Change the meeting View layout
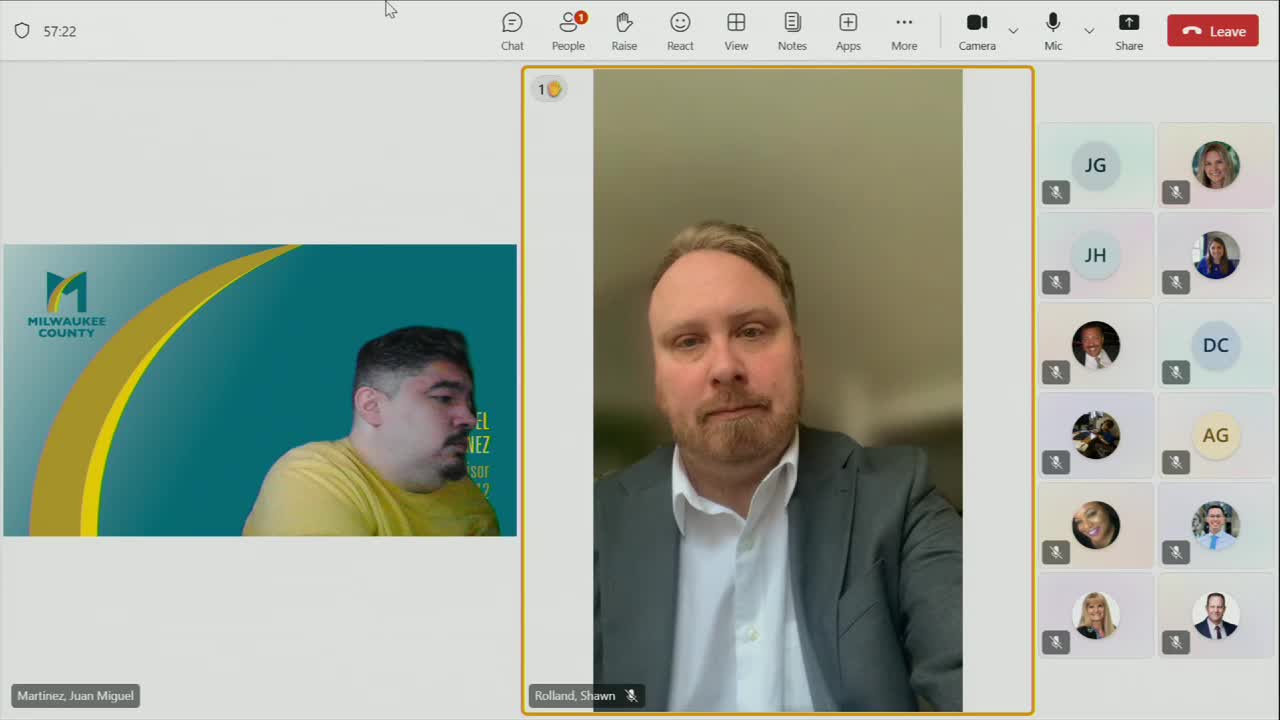The height and width of the screenshot is (720, 1280). 736,31
